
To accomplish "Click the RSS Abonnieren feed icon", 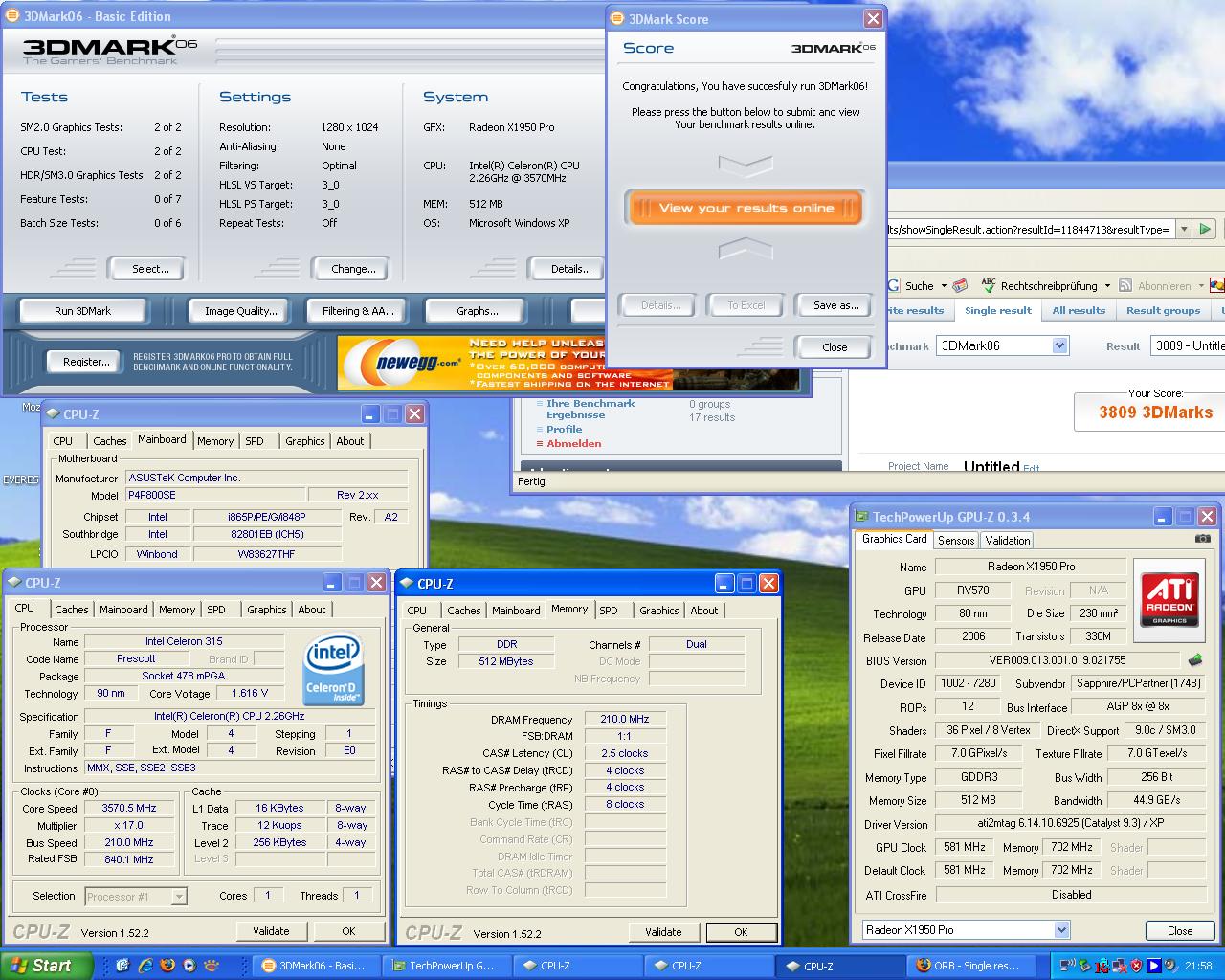I will coord(1125,285).
